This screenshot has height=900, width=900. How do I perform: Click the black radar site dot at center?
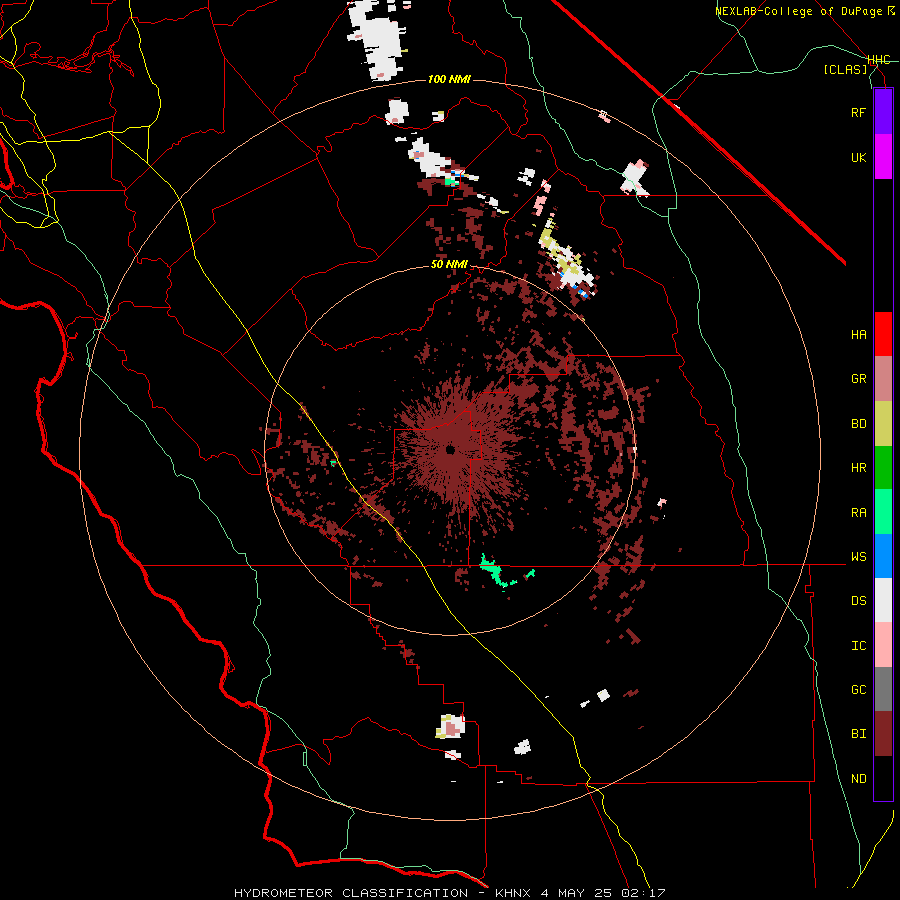click(x=450, y=449)
